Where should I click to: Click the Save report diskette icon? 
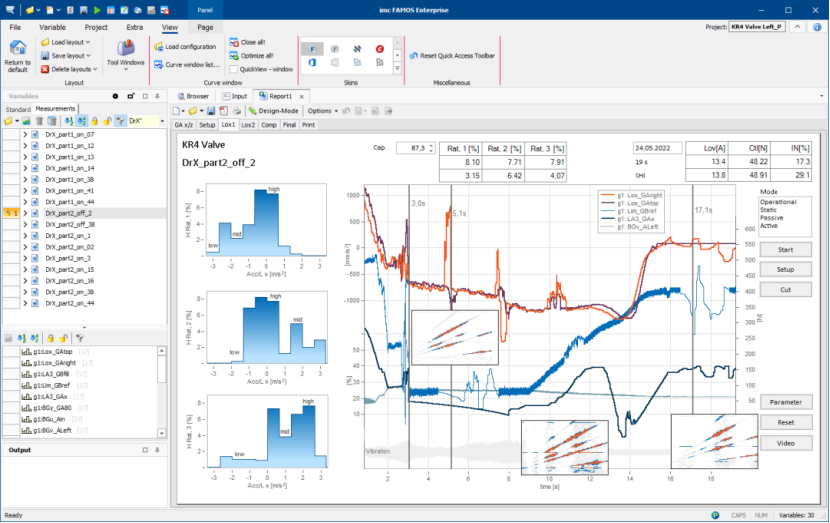tap(211, 111)
